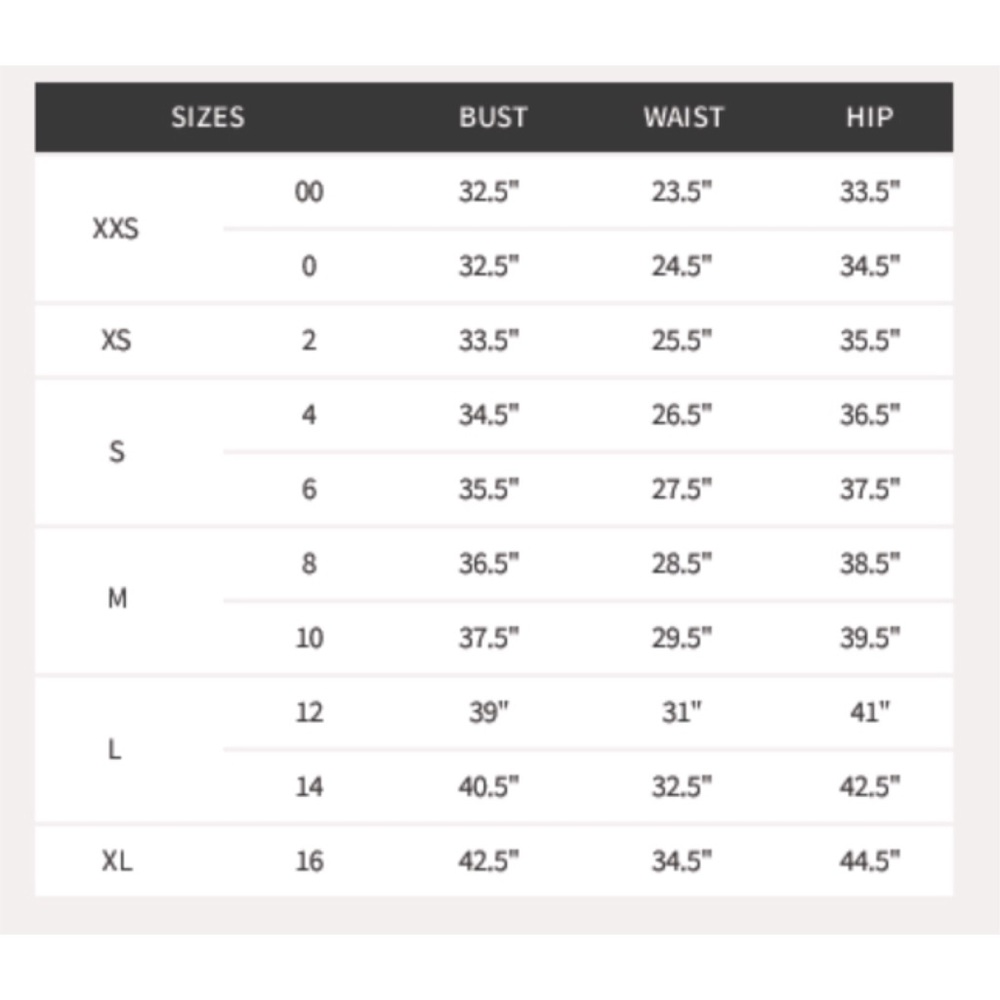1000x1000 pixels.
Task: Select the L size label
Action: (x=116, y=749)
